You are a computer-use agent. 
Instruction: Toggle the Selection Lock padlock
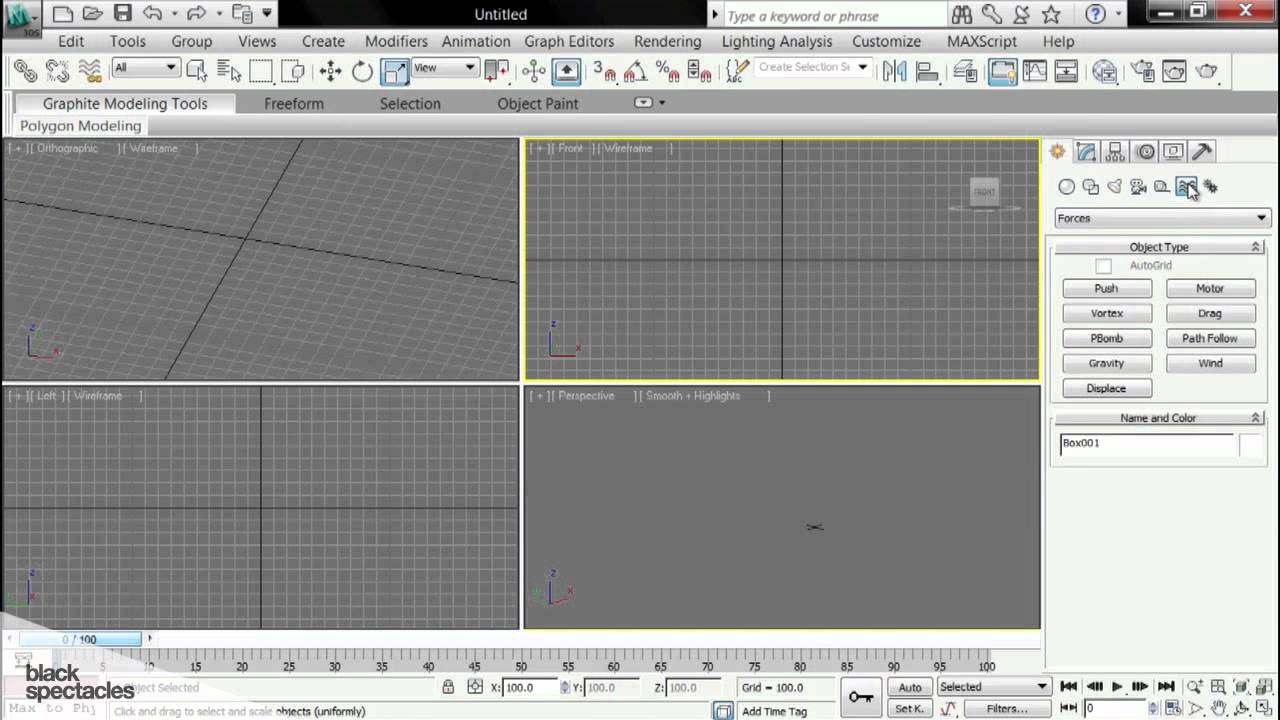[448, 687]
